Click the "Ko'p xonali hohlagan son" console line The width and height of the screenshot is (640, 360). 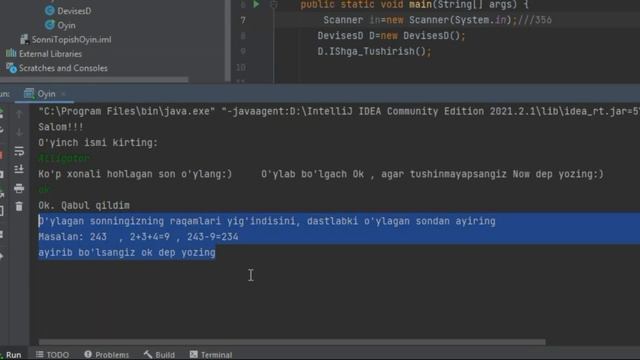pyautogui.click(x=321, y=174)
